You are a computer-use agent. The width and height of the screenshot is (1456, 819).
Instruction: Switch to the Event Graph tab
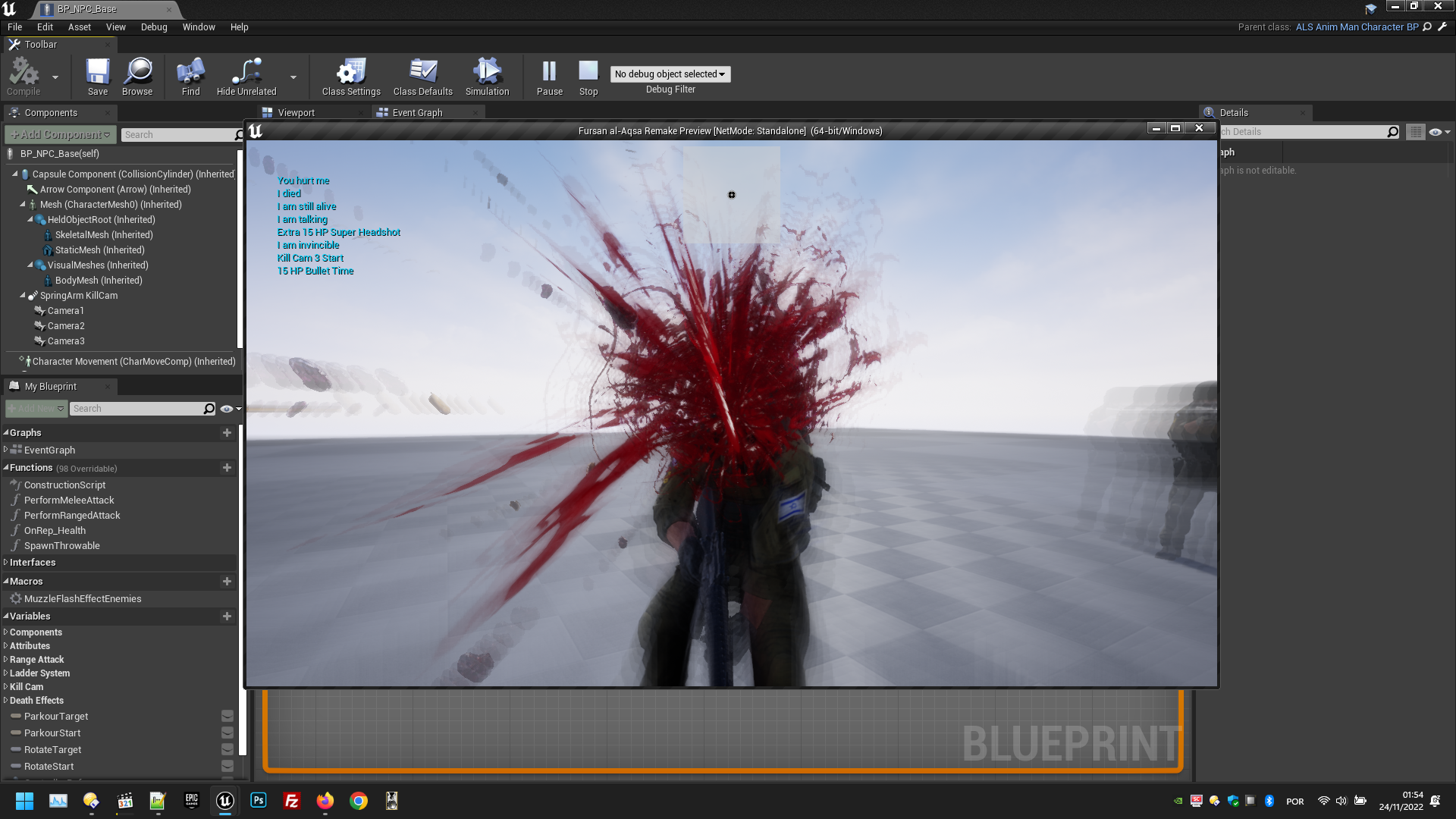pyautogui.click(x=417, y=112)
